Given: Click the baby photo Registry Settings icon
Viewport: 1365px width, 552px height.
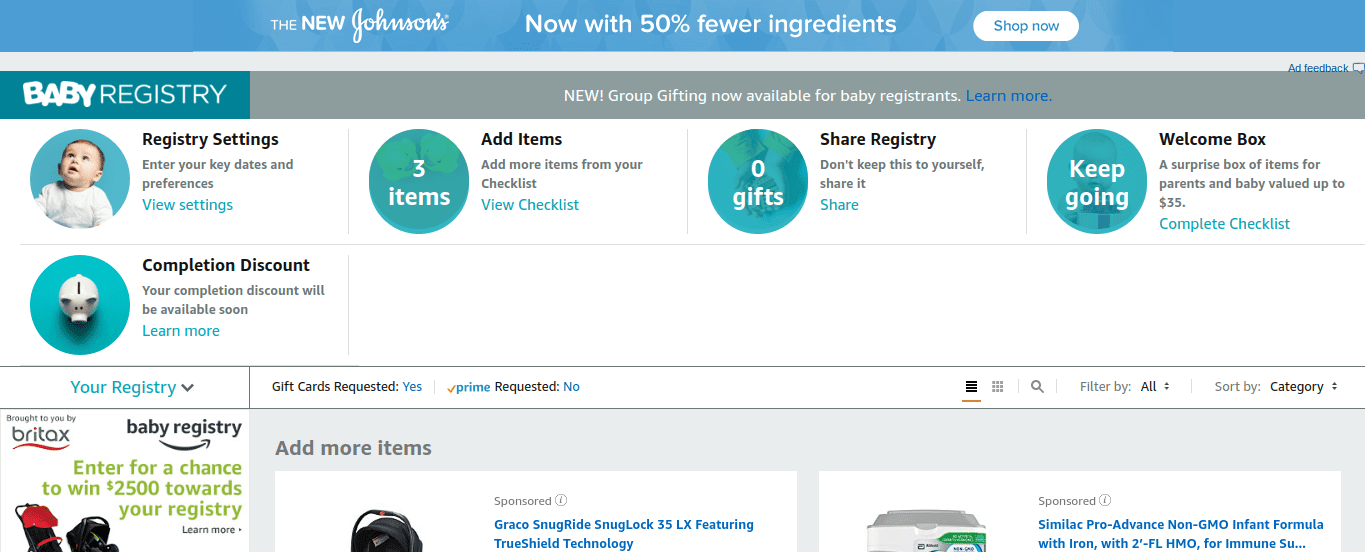Looking at the screenshot, I should click(x=79, y=182).
